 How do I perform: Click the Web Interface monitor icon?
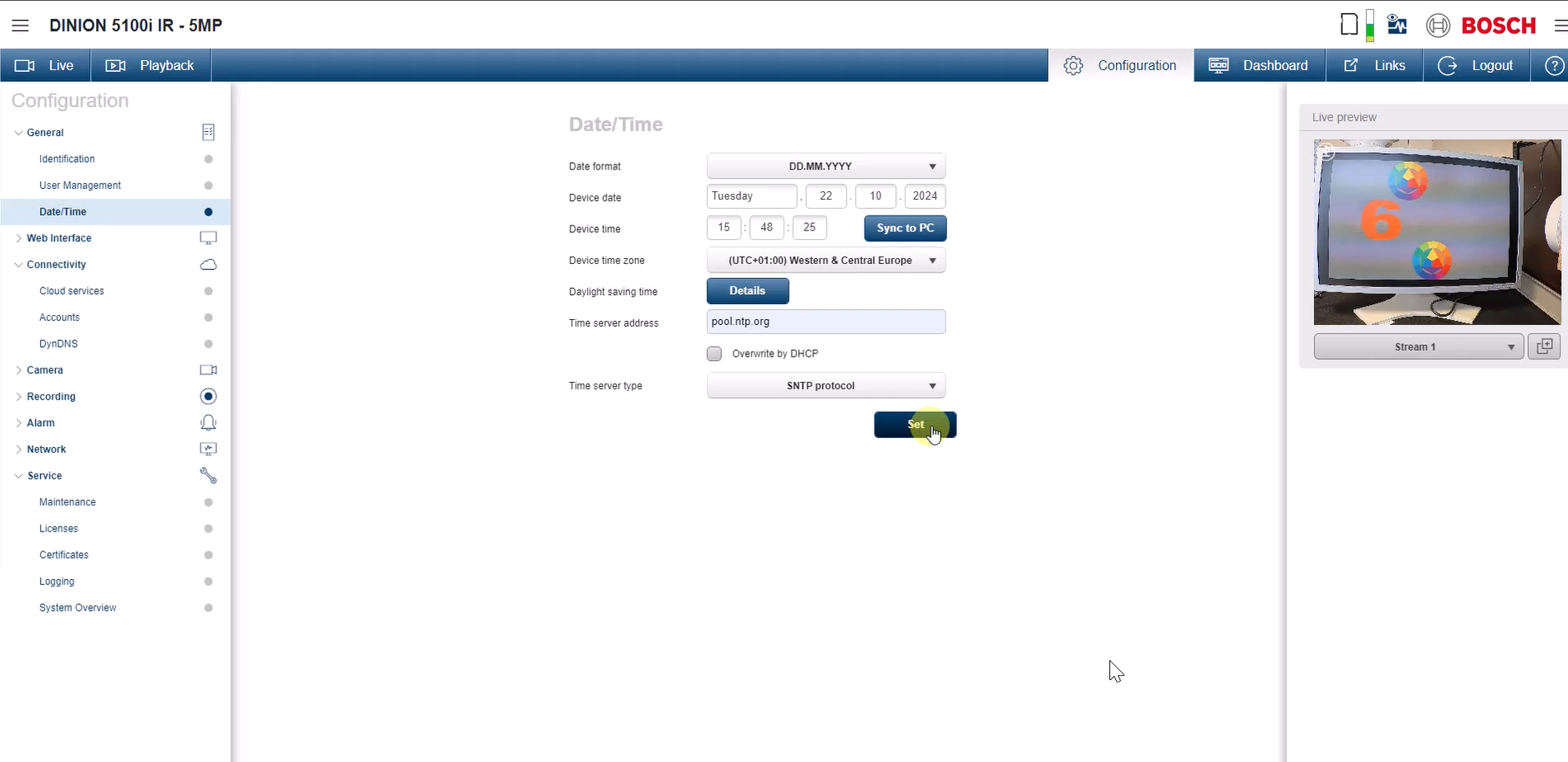coord(208,238)
